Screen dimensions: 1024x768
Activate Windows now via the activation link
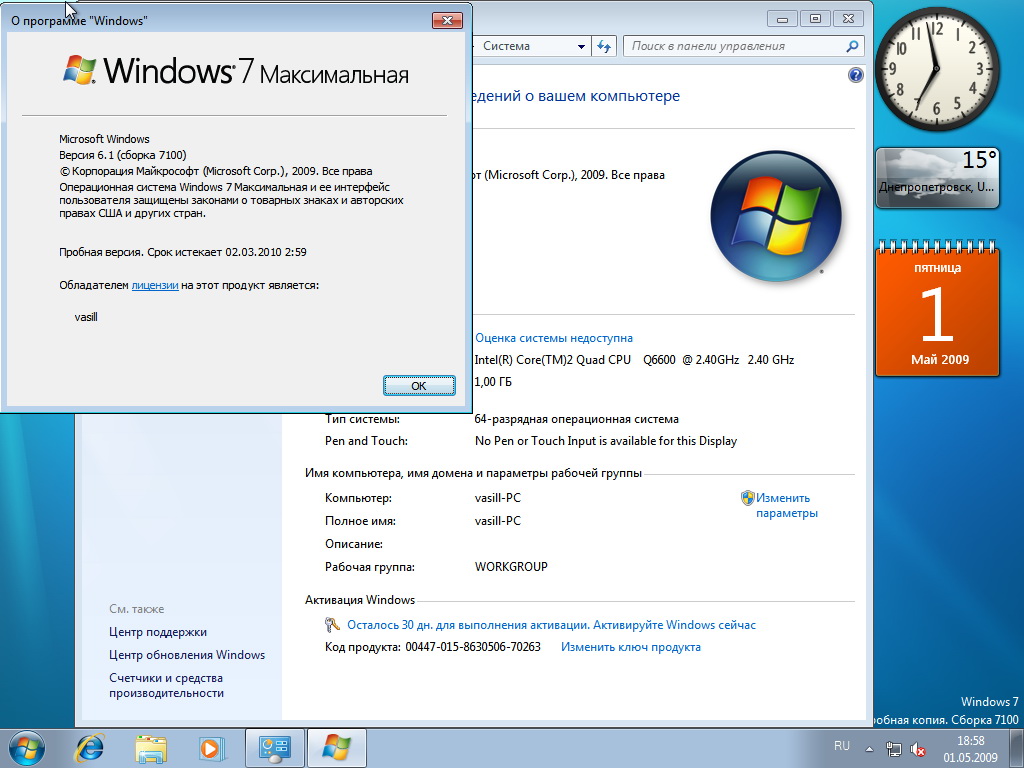[551, 625]
